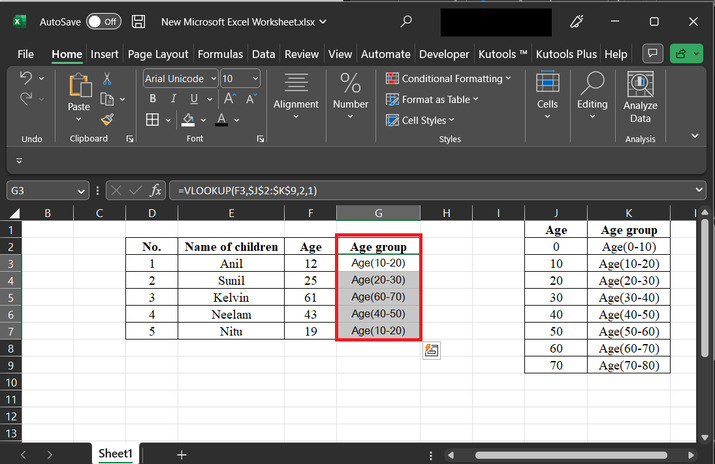Click the Borders grid icon

pos(152,120)
